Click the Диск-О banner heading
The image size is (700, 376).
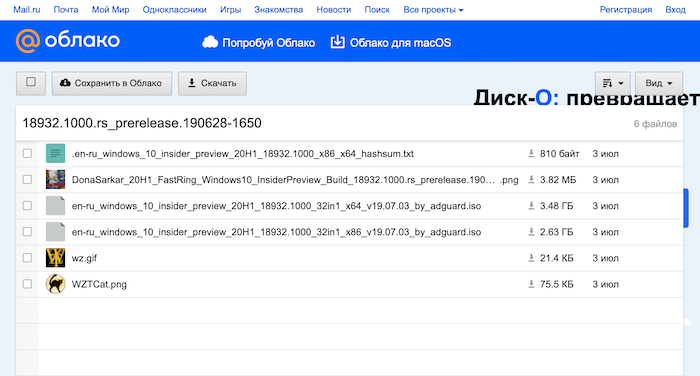(x=586, y=97)
